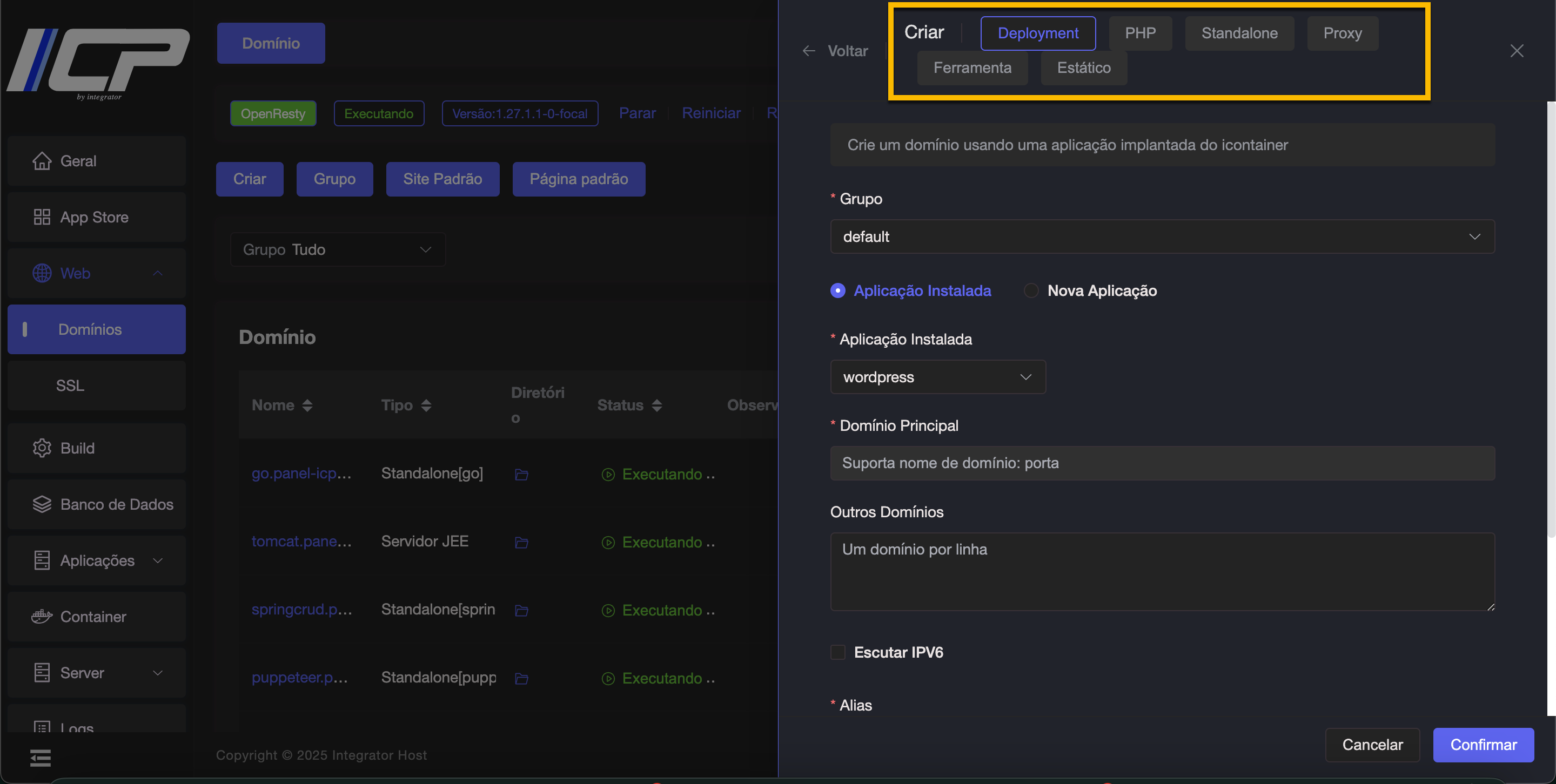Click sidebar collapse icon at bottom left
The image size is (1556, 784).
point(41,758)
